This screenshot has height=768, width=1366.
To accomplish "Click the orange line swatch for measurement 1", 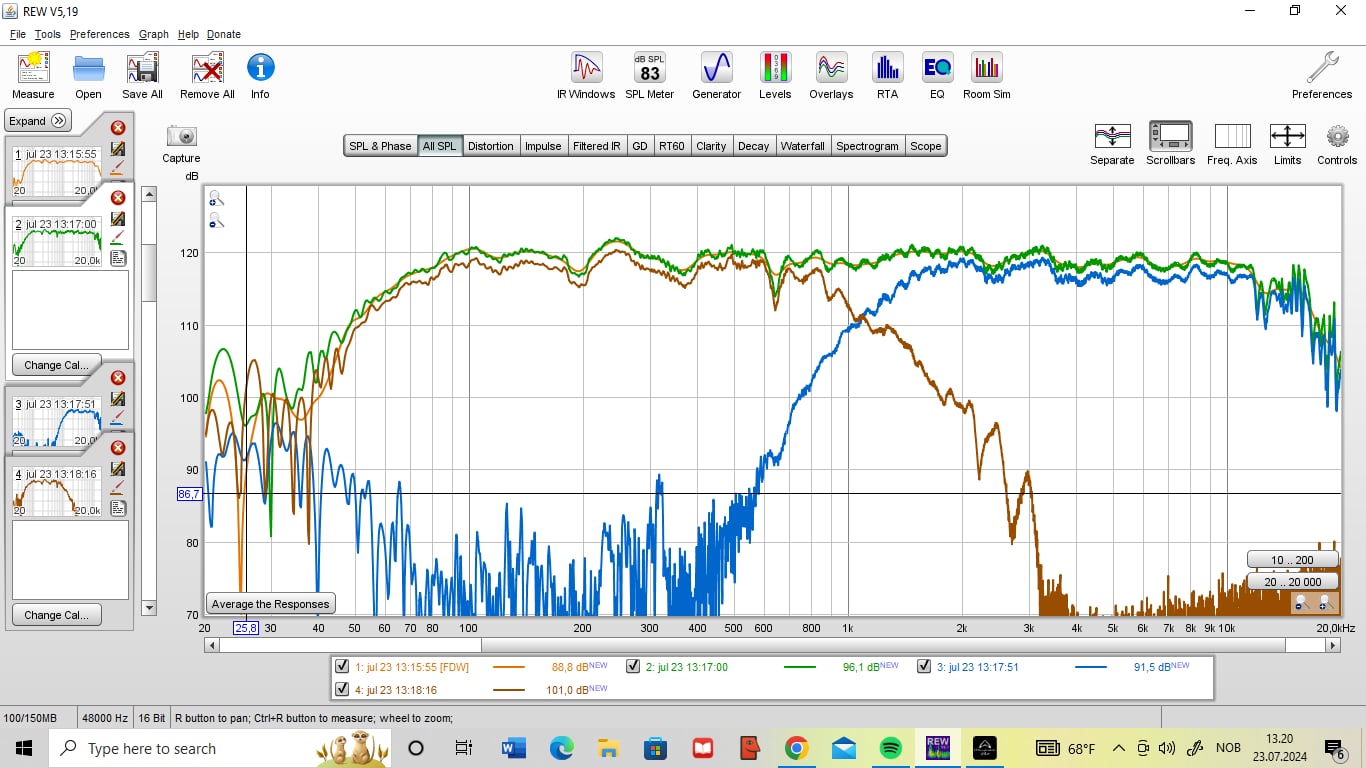I will 509,667.
